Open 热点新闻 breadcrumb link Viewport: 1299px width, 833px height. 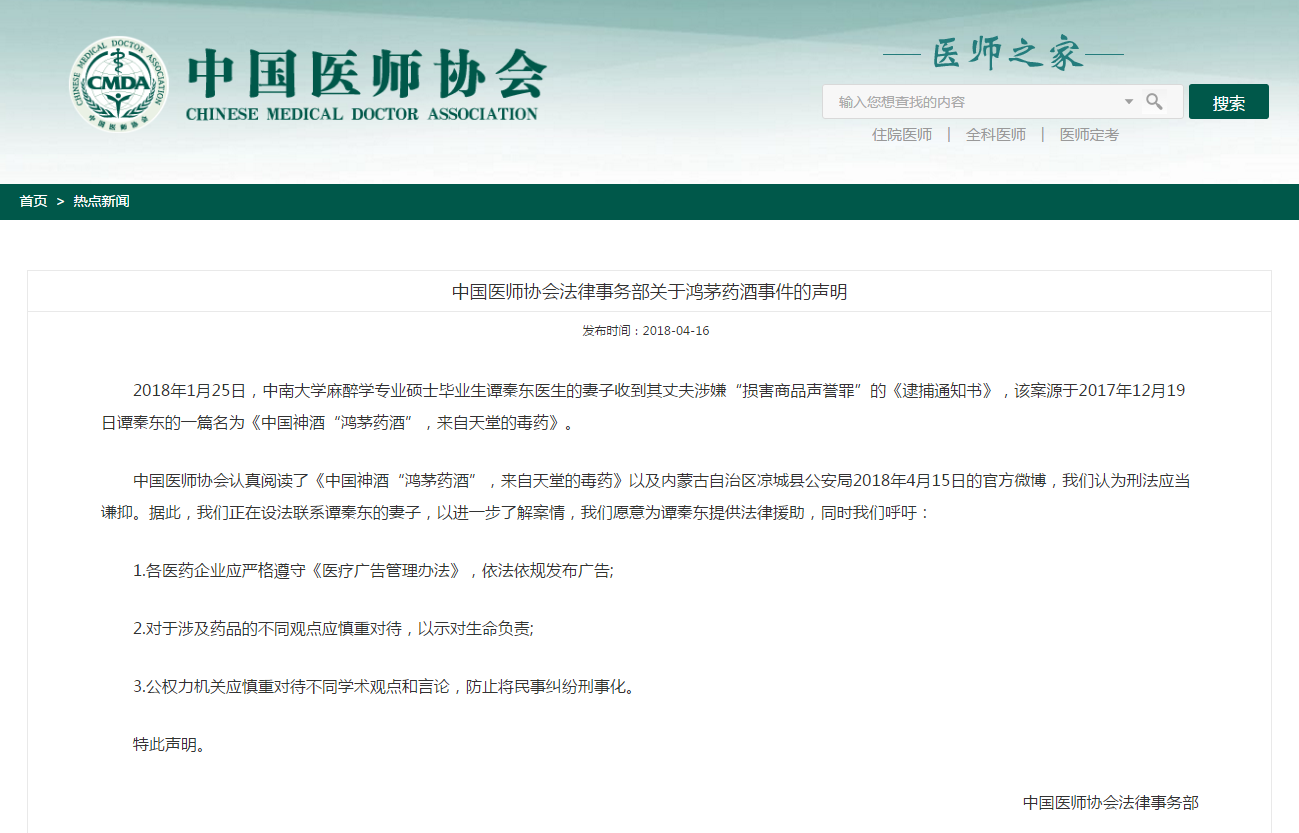pyautogui.click(x=101, y=201)
